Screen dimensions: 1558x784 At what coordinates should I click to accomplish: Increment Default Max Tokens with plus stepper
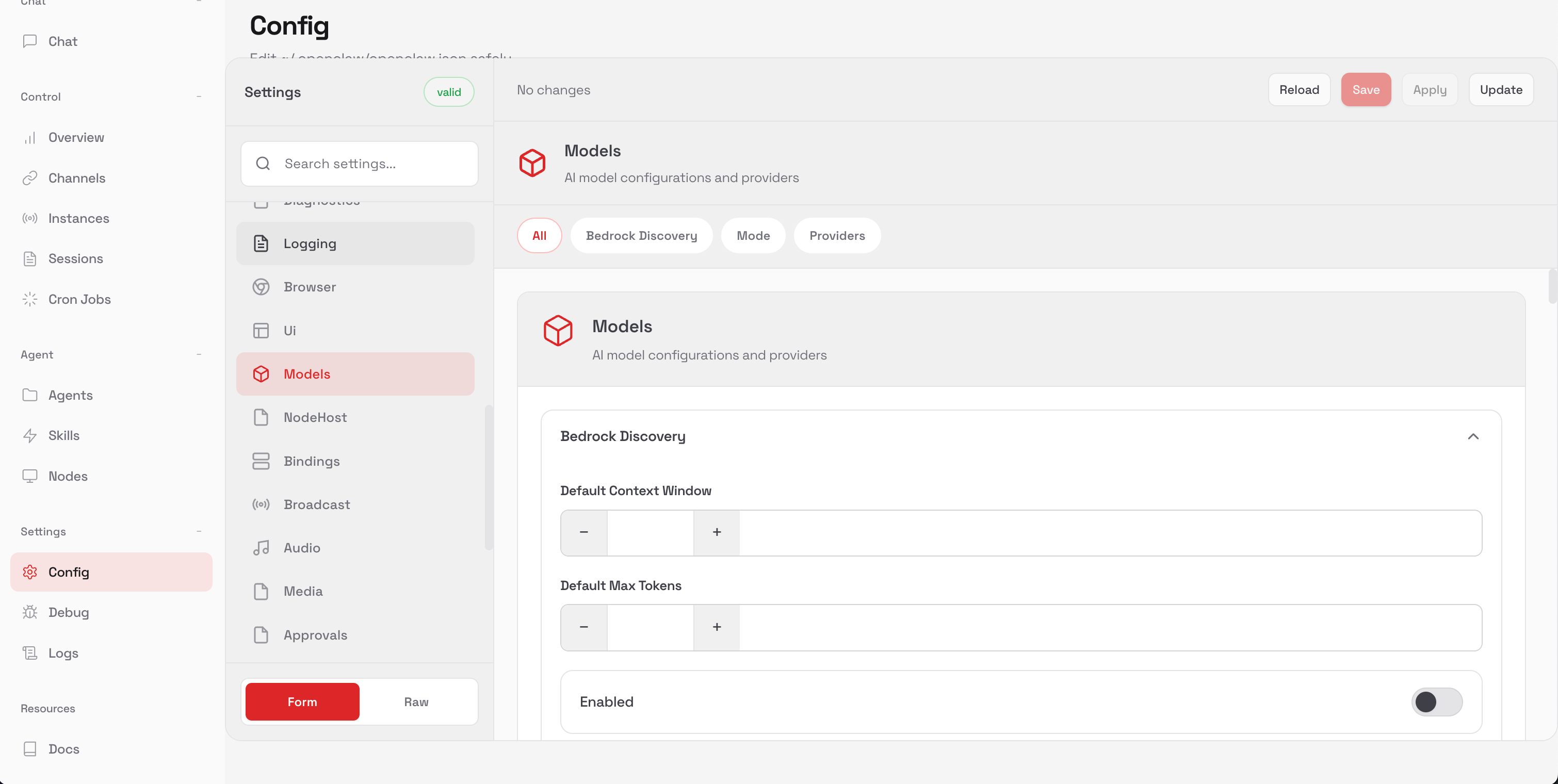point(716,627)
